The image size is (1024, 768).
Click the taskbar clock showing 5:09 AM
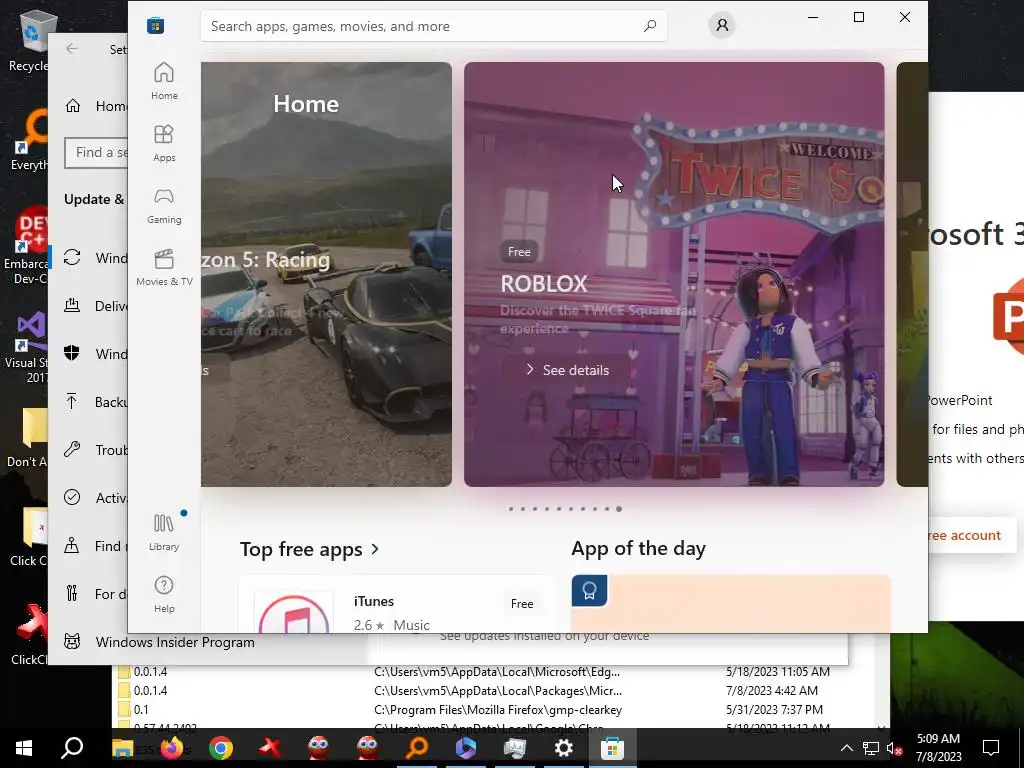pos(938,748)
